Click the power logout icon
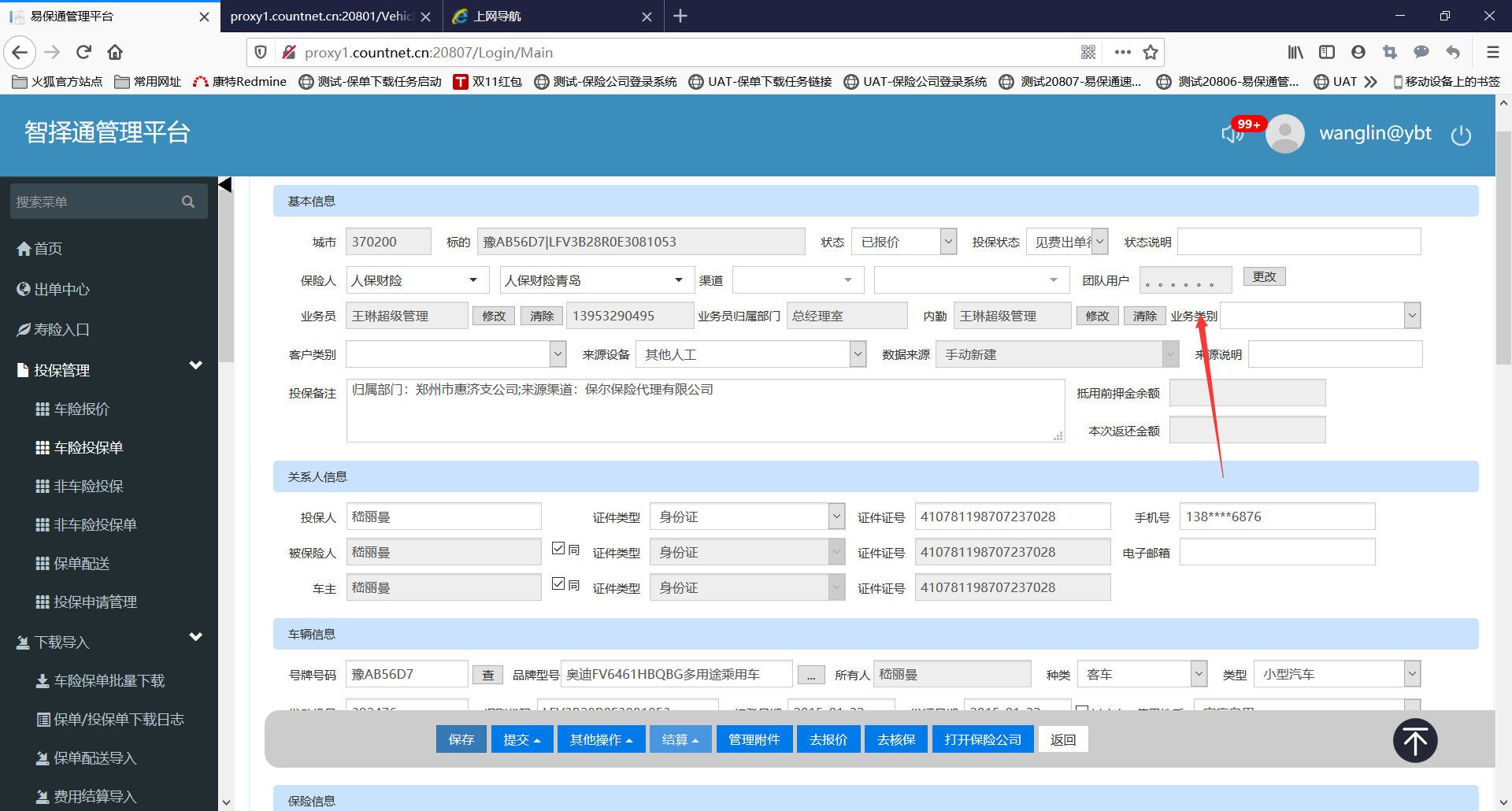The image size is (1512, 811). (x=1461, y=135)
